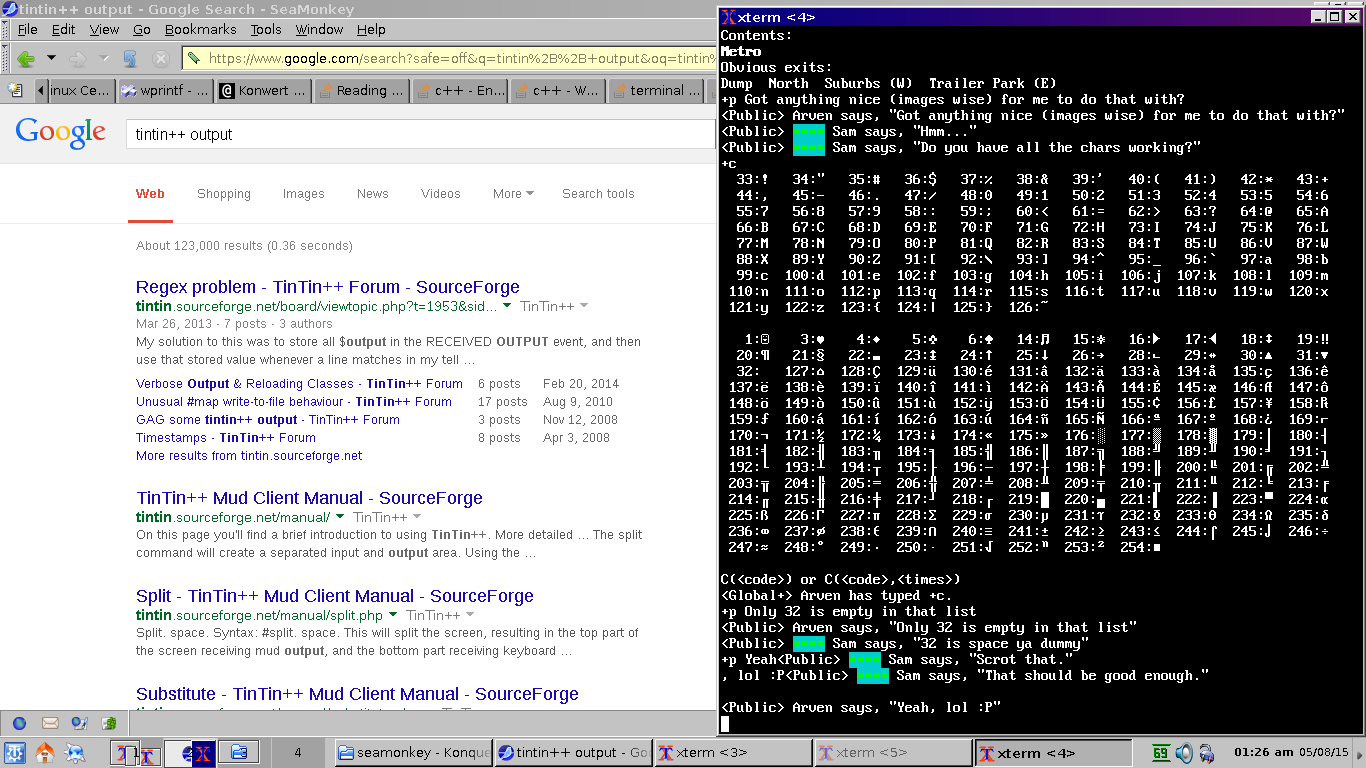Open the KDE application launcher
Image resolution: width=1366 pixels, height=768 pixels.
point(14,752)
